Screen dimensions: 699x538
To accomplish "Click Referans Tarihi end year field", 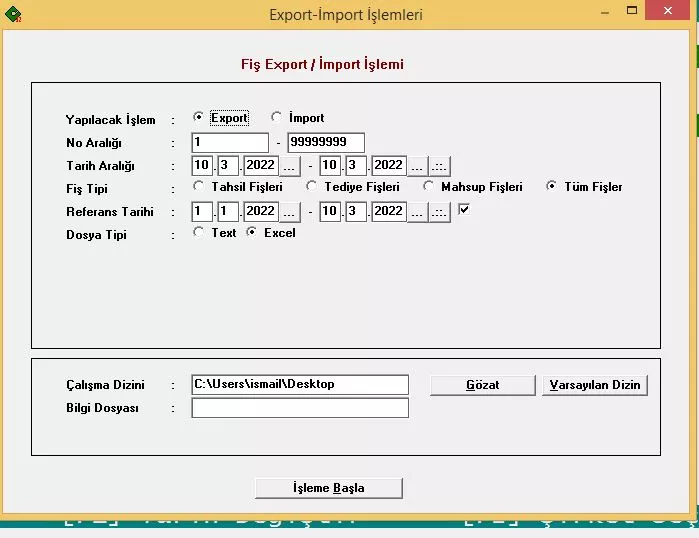I will pos(389,211).
